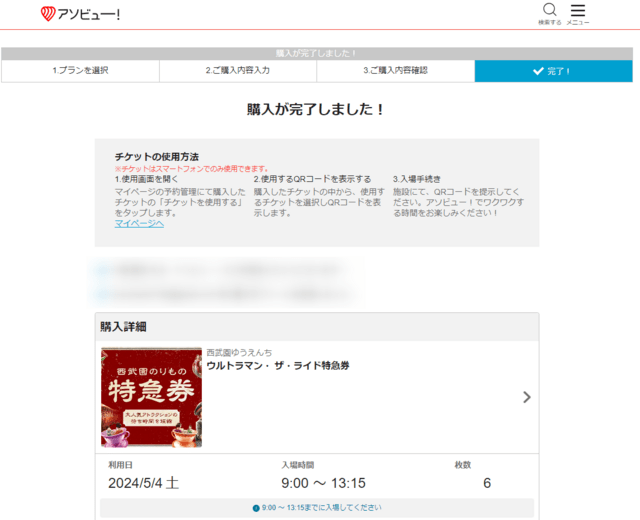The height and width of the screenshot is (520, 640).
Task: Click the ticket count 6
Action: [487, 483]
